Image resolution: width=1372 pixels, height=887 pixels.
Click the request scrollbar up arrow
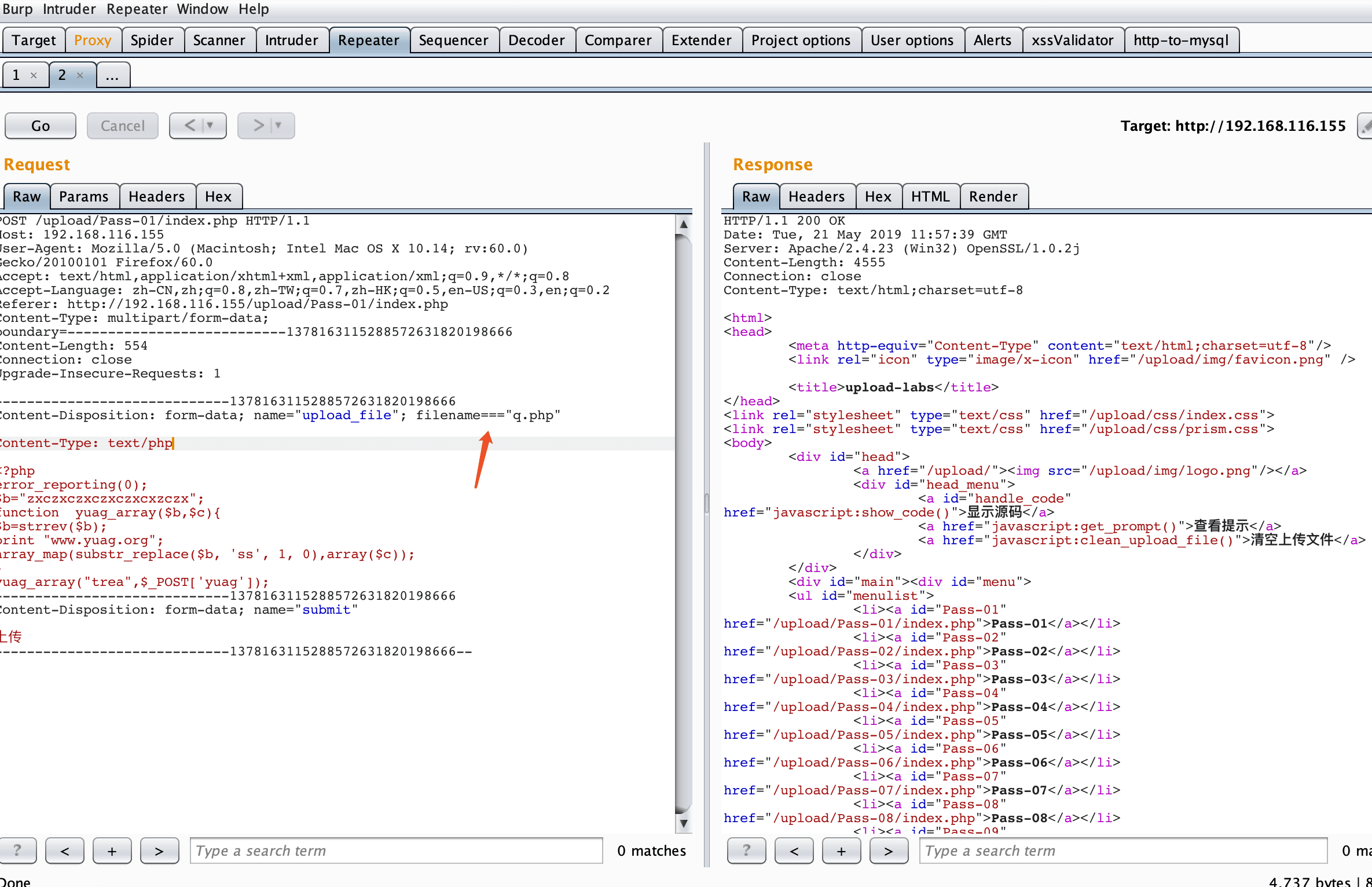(684, 224)
